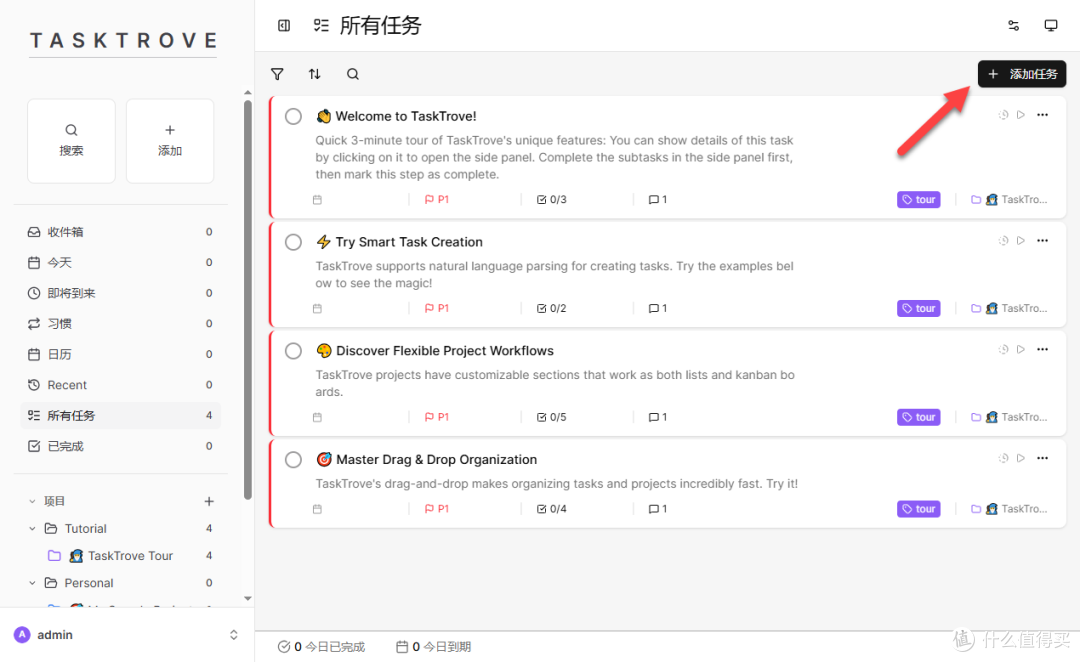This screenshot has height=662, width=1080.
Task: Click P1 priority flag on Welcome task
Action: point(437,200)
